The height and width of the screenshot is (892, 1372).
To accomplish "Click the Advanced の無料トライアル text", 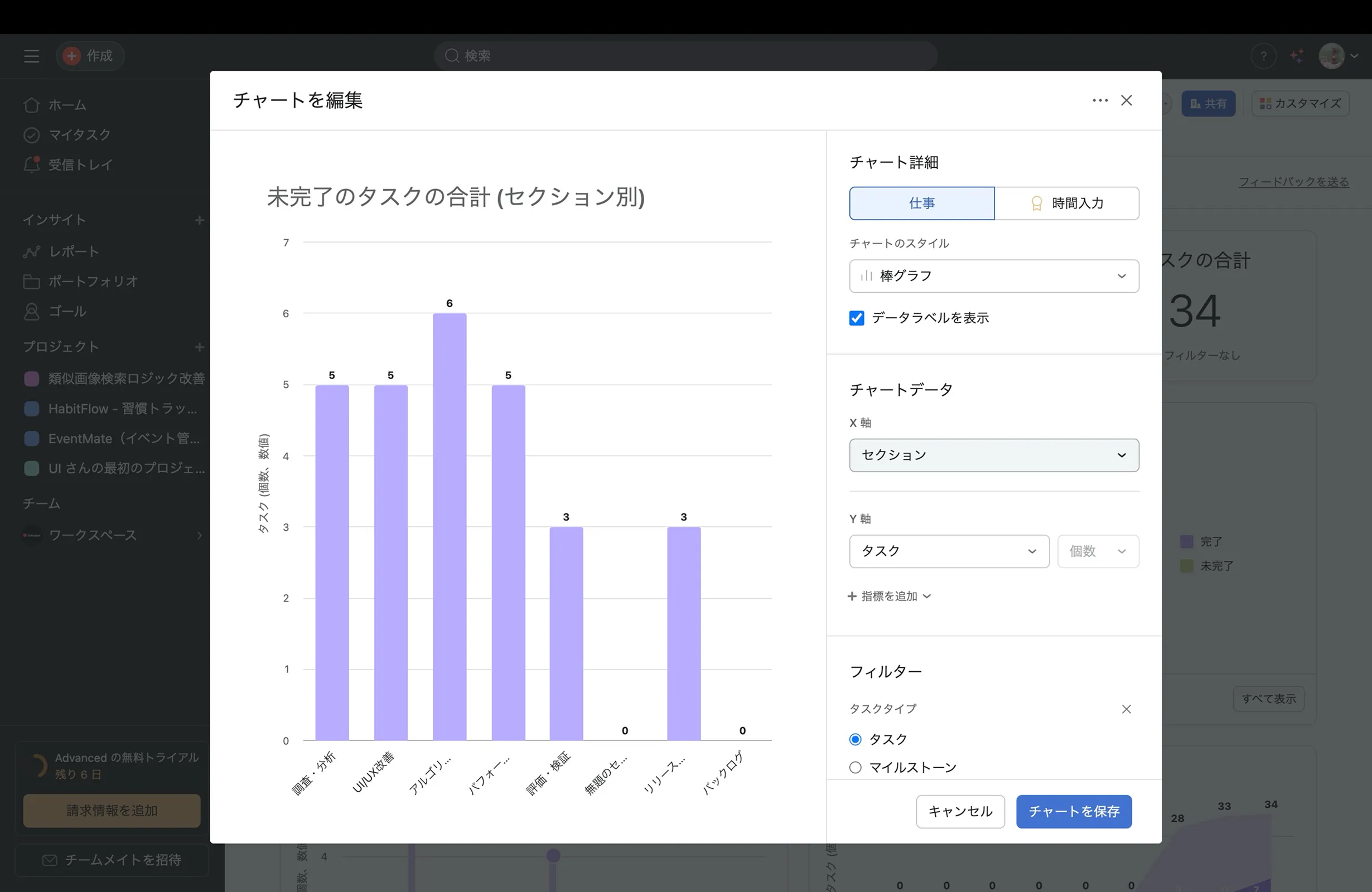I will (127, 758).
